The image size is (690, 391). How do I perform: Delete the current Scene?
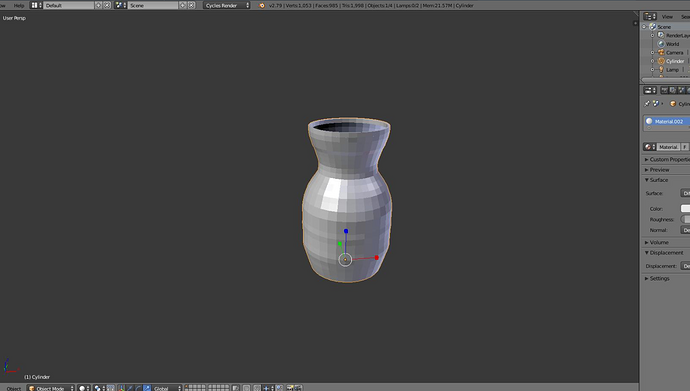(x=191, y=5)
